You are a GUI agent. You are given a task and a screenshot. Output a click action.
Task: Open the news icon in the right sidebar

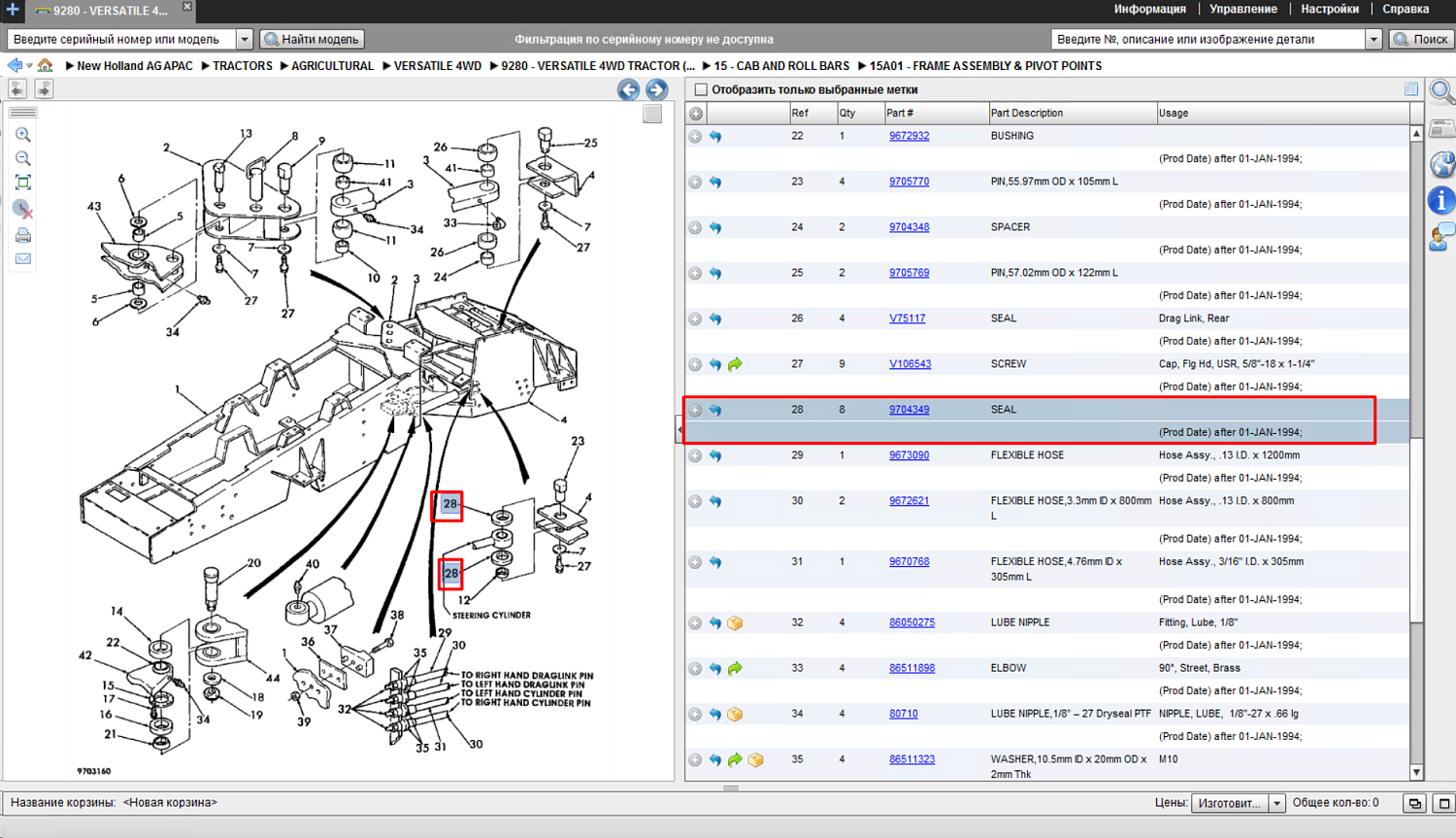pos(1442,129)
